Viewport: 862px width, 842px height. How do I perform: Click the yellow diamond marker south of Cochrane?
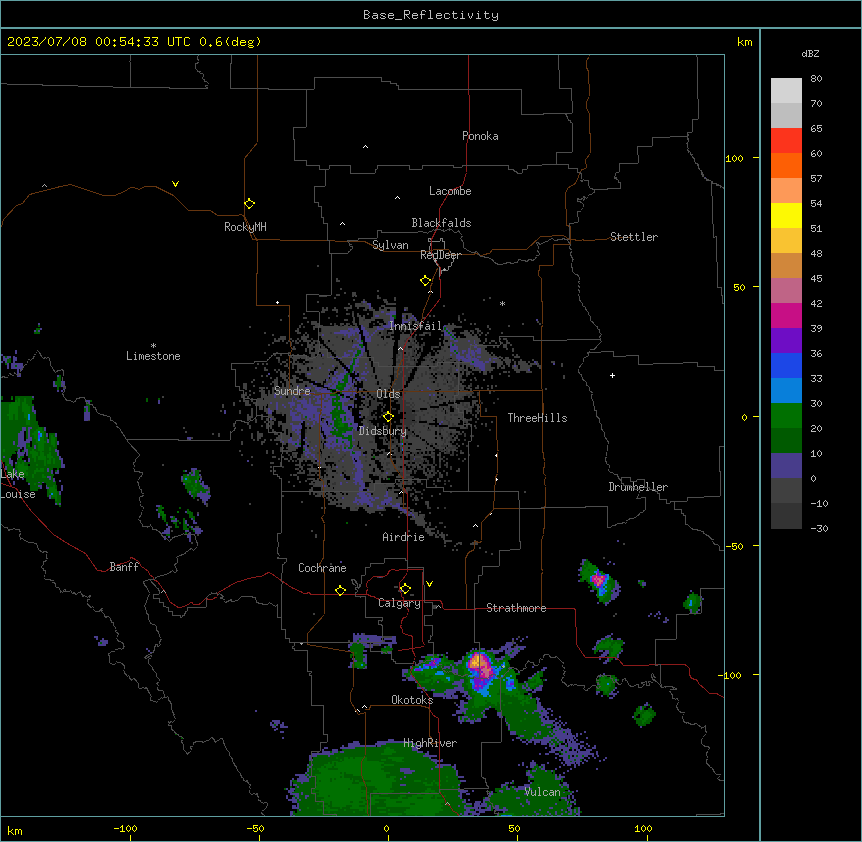pyautogui.click(x=340, y=590)
